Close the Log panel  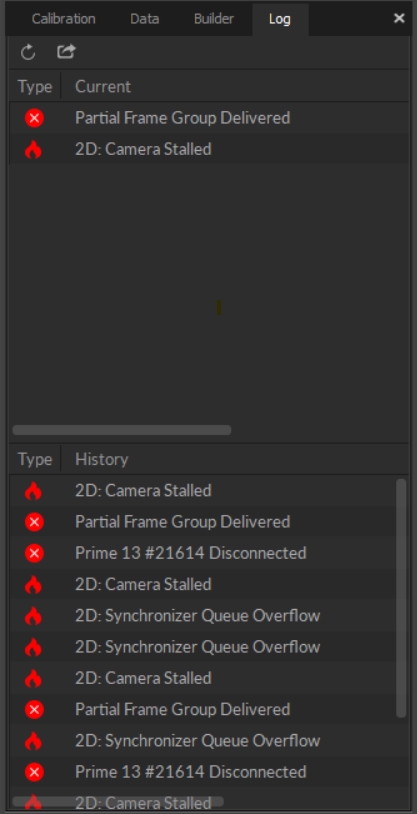point(399,19)
